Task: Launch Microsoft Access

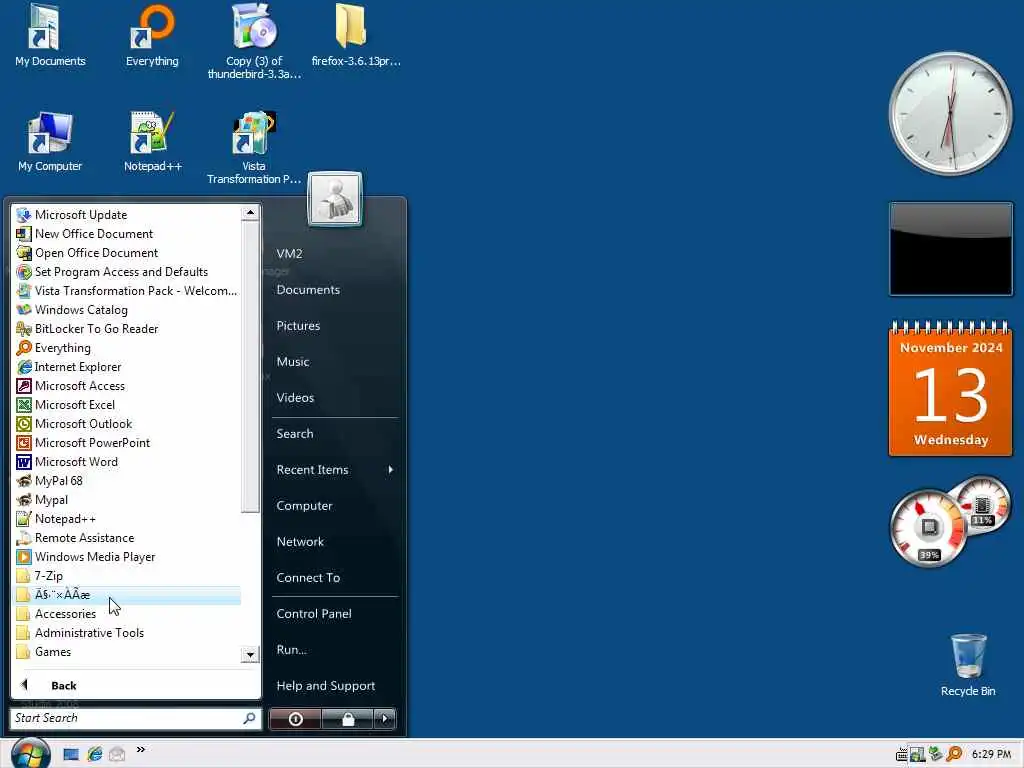Action: [128, 385]
